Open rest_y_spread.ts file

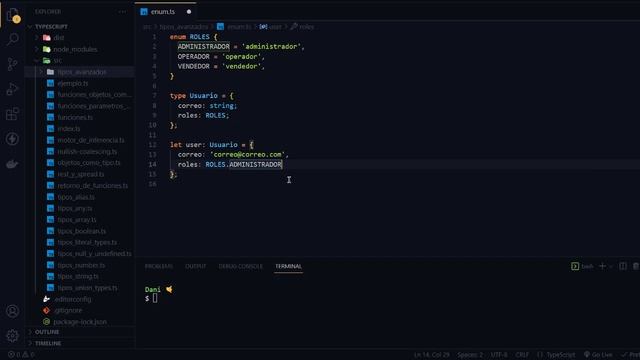click(x=81, y=174)
